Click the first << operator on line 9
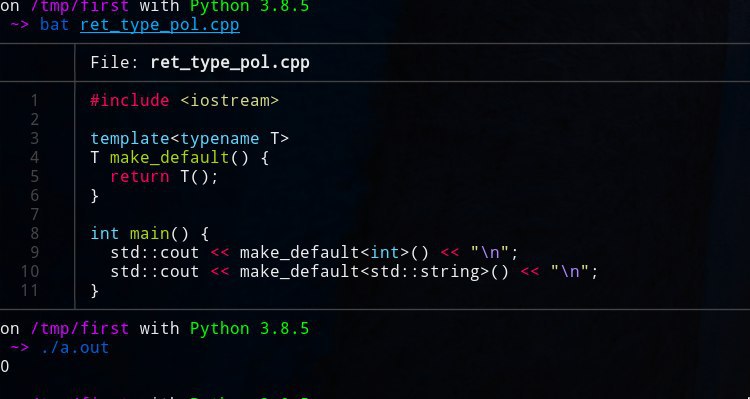Image resolution: width=750 pixels, height=399 pixels. click(x=220, y=253)
